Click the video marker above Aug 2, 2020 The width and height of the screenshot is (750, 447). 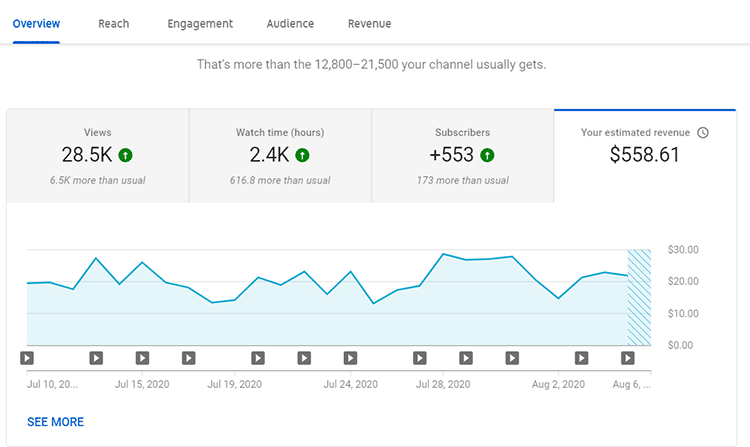[x=581, y=357]
